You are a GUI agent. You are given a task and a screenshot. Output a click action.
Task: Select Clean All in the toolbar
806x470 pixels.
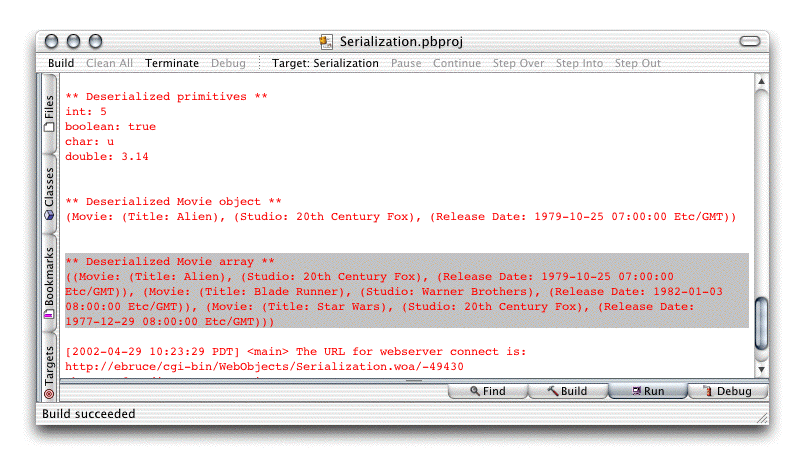point(109,63)
